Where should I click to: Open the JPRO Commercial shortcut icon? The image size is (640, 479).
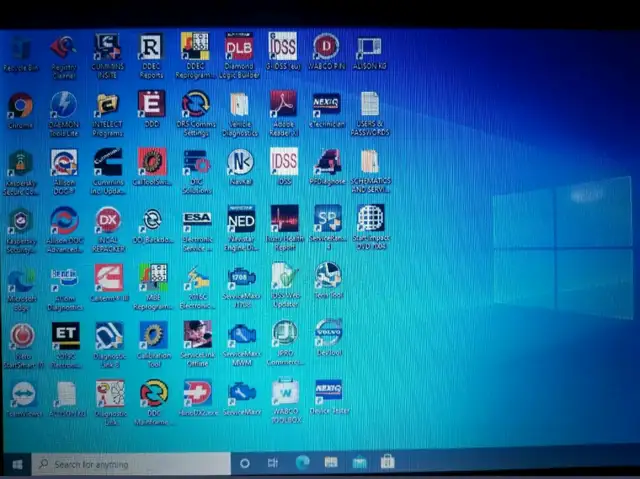click(x=285, y=334)
